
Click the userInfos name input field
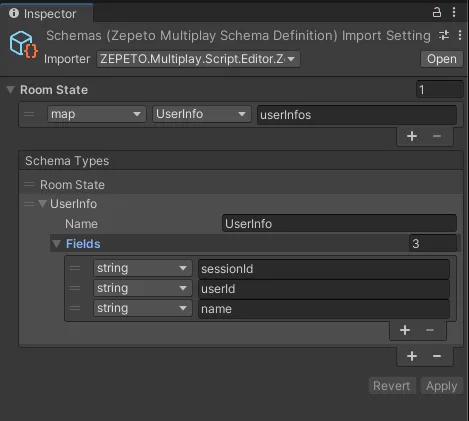click(x=357, y=115)
